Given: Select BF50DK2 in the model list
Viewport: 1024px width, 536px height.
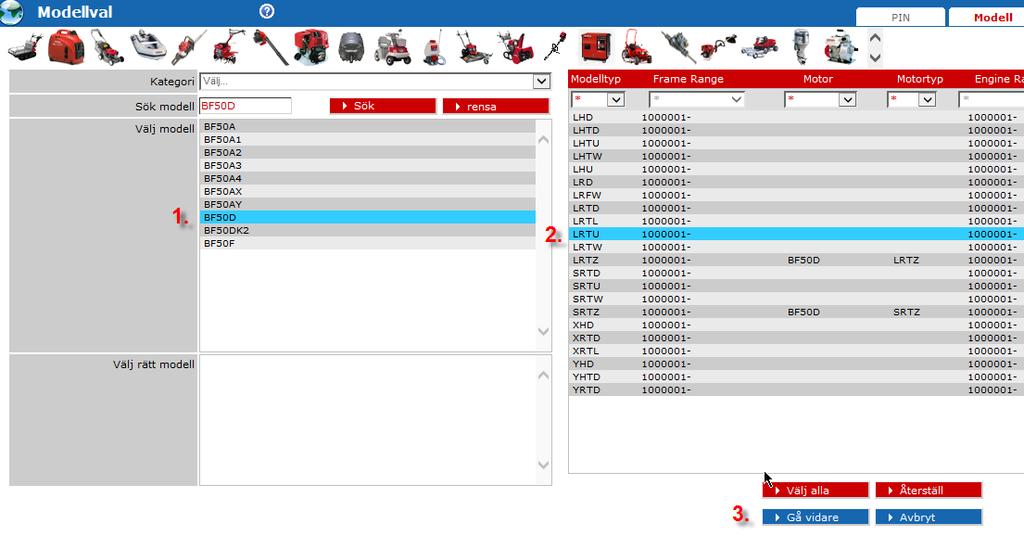Looking at the screenshot, I should click(368, 230).
